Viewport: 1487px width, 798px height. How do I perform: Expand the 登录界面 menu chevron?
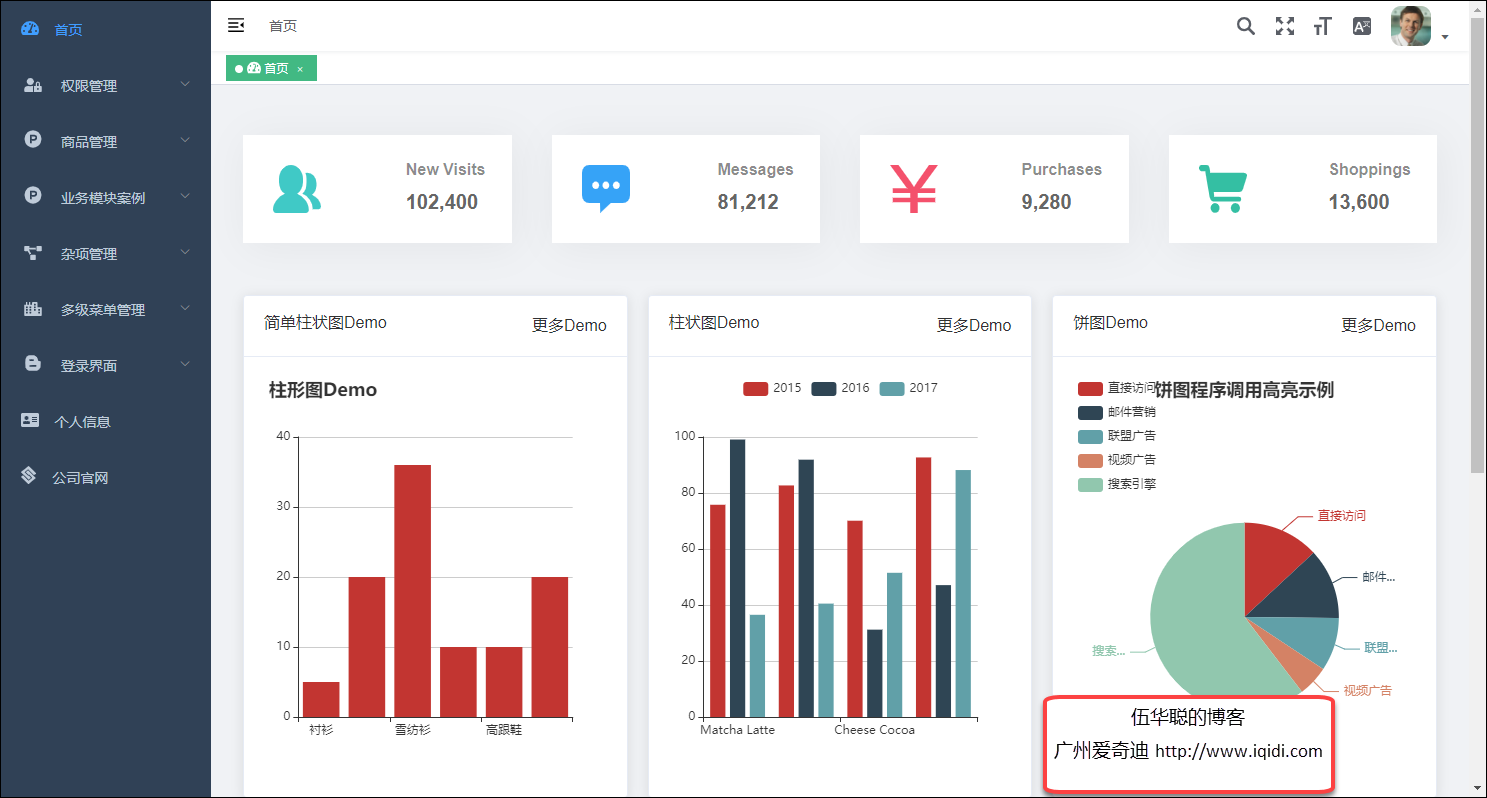pos(185,365)
